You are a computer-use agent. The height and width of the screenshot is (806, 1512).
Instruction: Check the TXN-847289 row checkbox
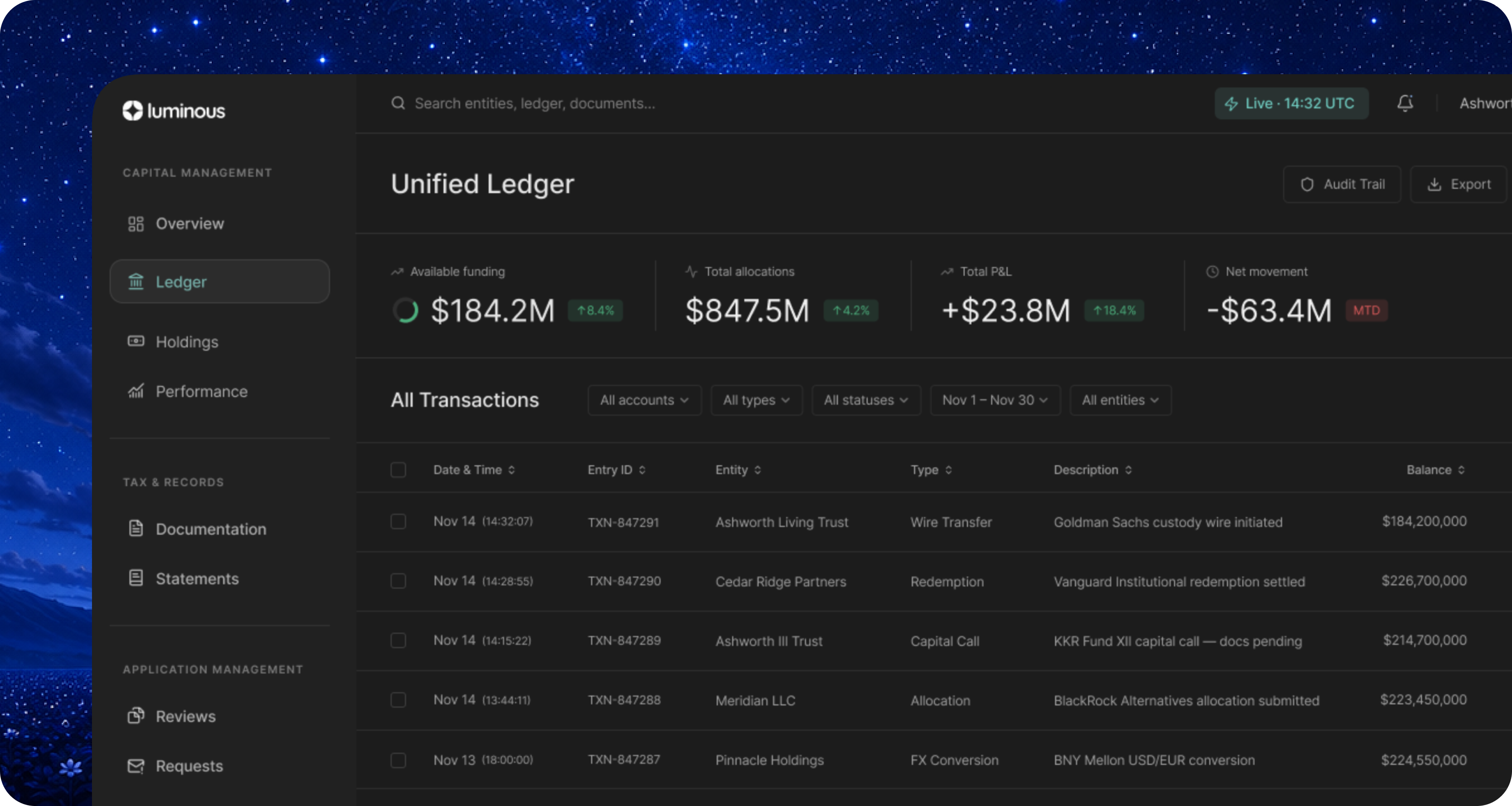point(398,640)
